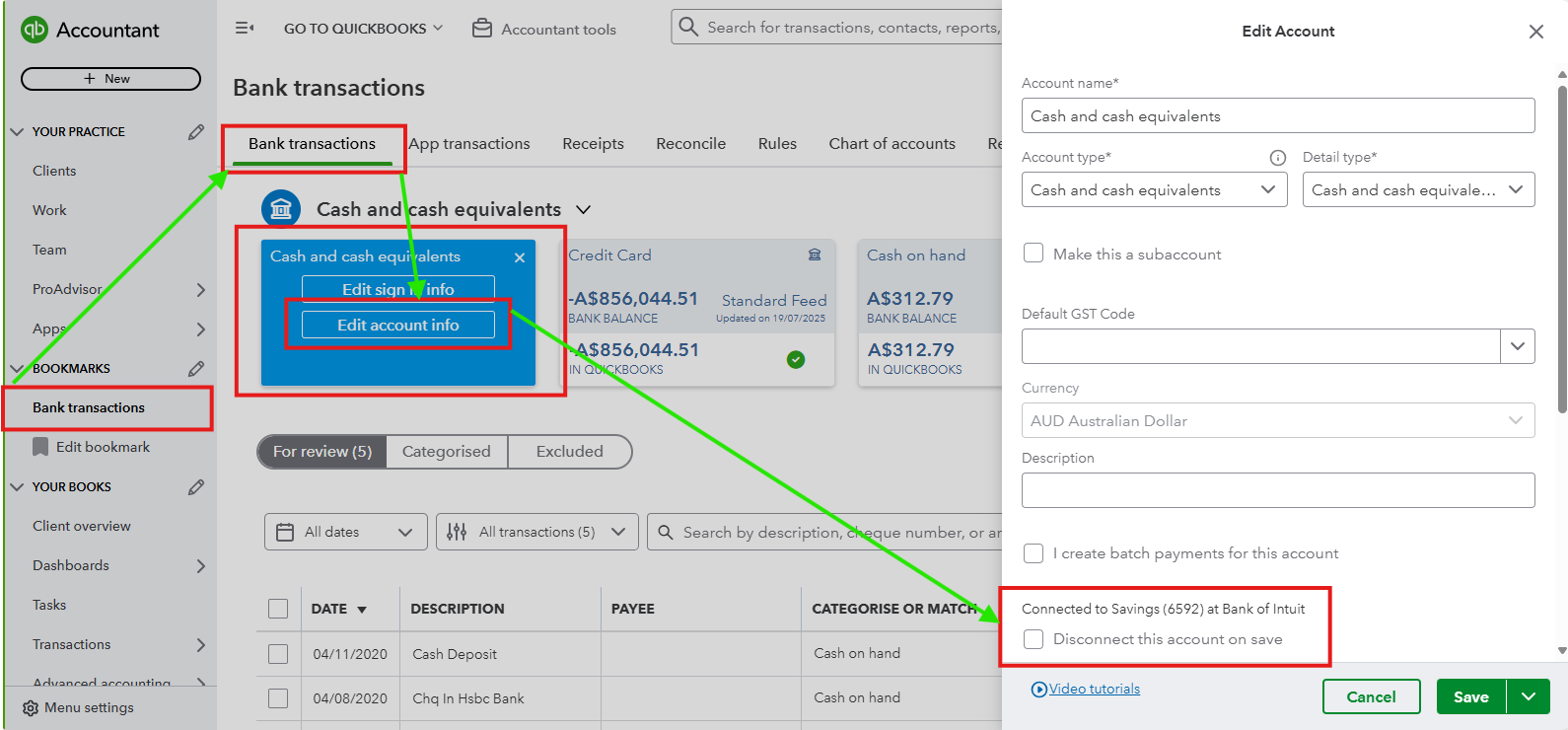Show the For review (5) tab
Image resolution: width=1568 pixels, height=730 pixels.
pos(322,451)
